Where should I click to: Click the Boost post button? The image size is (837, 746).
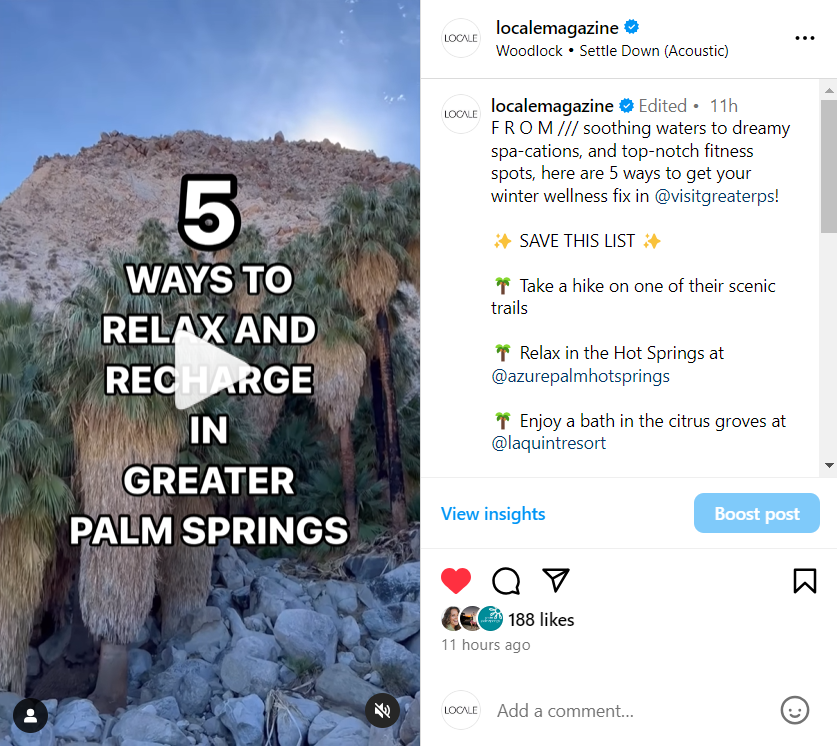pyautogui.click(x=756, y=513)
